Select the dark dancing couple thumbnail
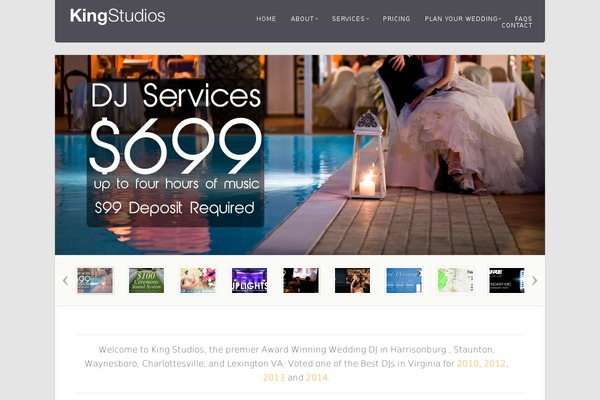 [352, 281]
